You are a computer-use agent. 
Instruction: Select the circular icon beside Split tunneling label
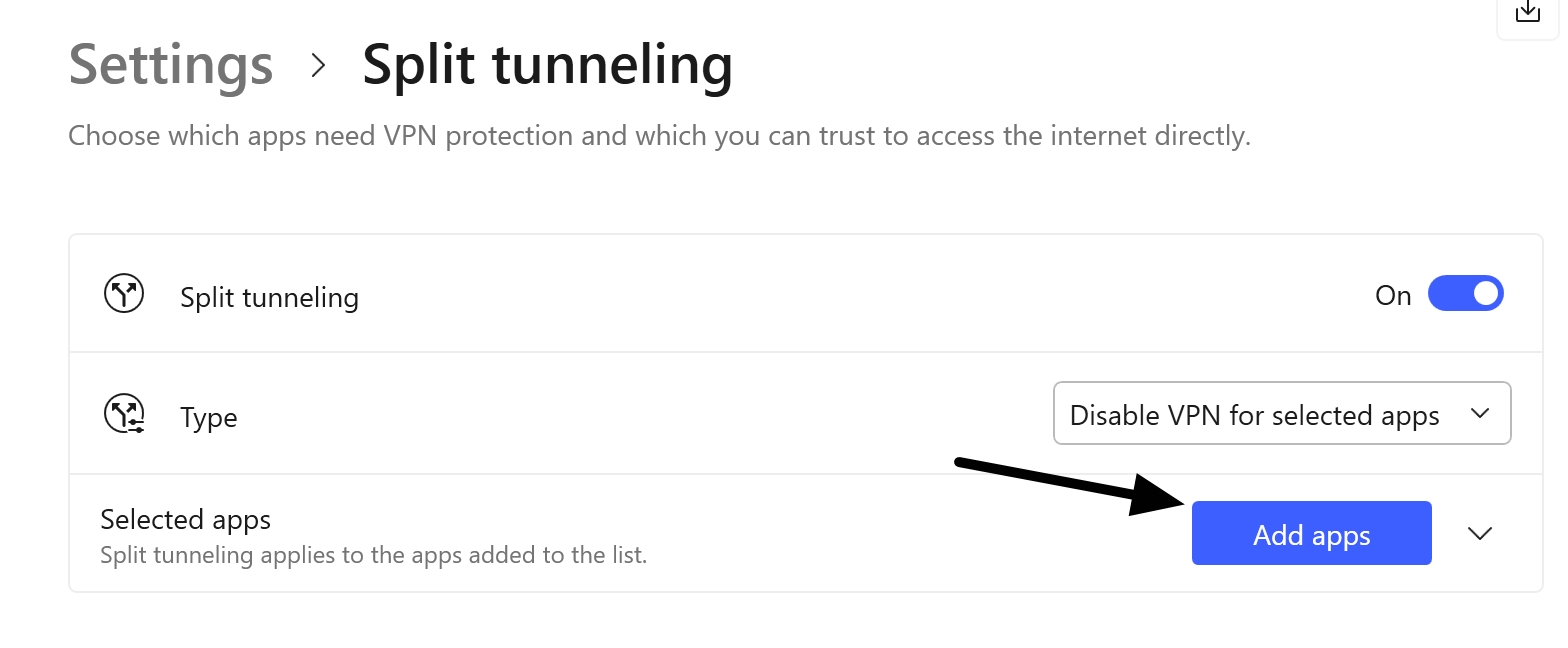124,293
